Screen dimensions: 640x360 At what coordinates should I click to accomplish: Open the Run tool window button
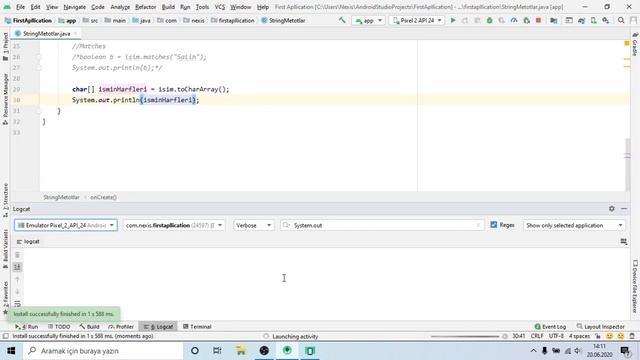[x=27, y=327]
